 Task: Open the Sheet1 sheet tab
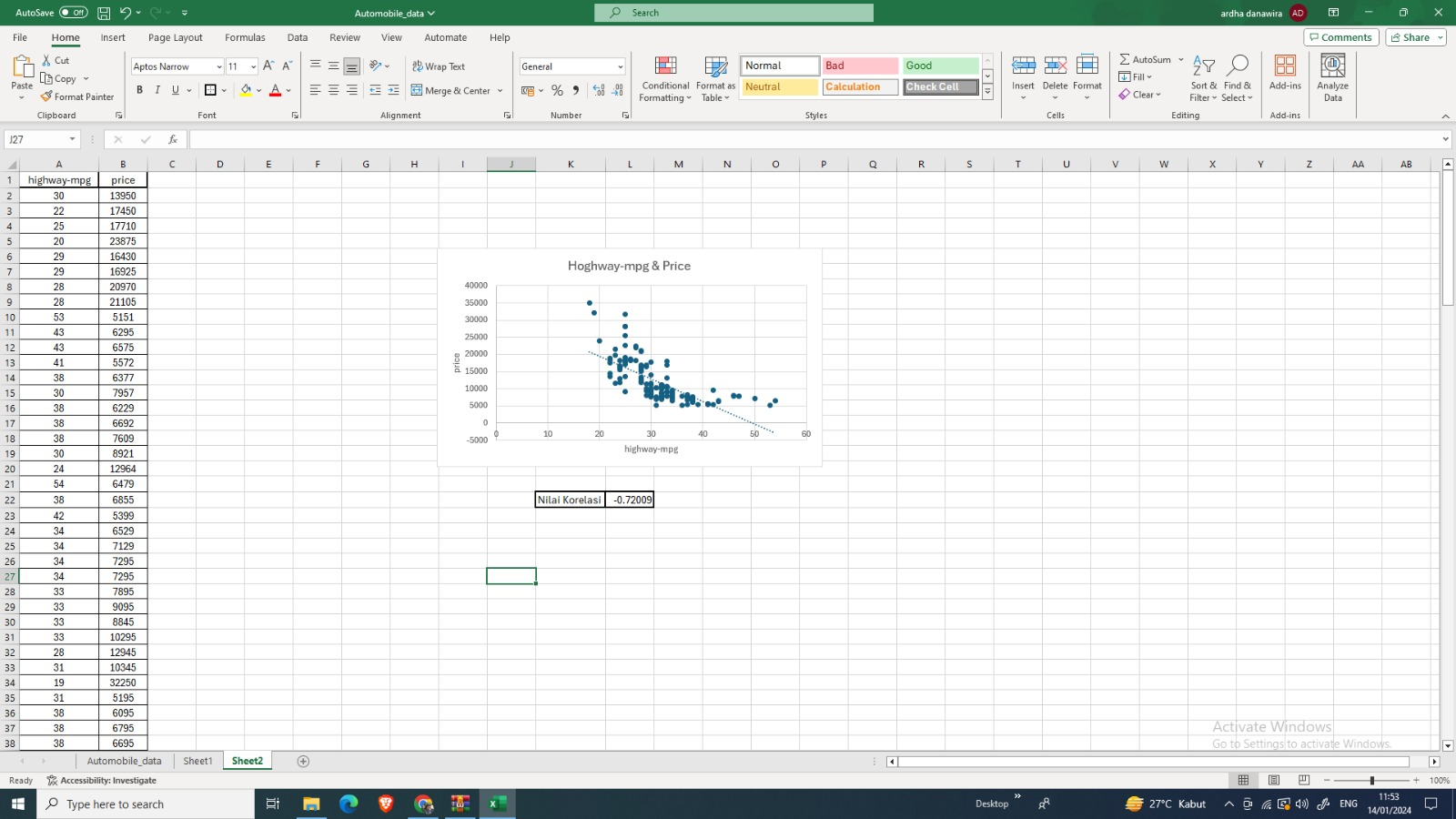(197, 761)
